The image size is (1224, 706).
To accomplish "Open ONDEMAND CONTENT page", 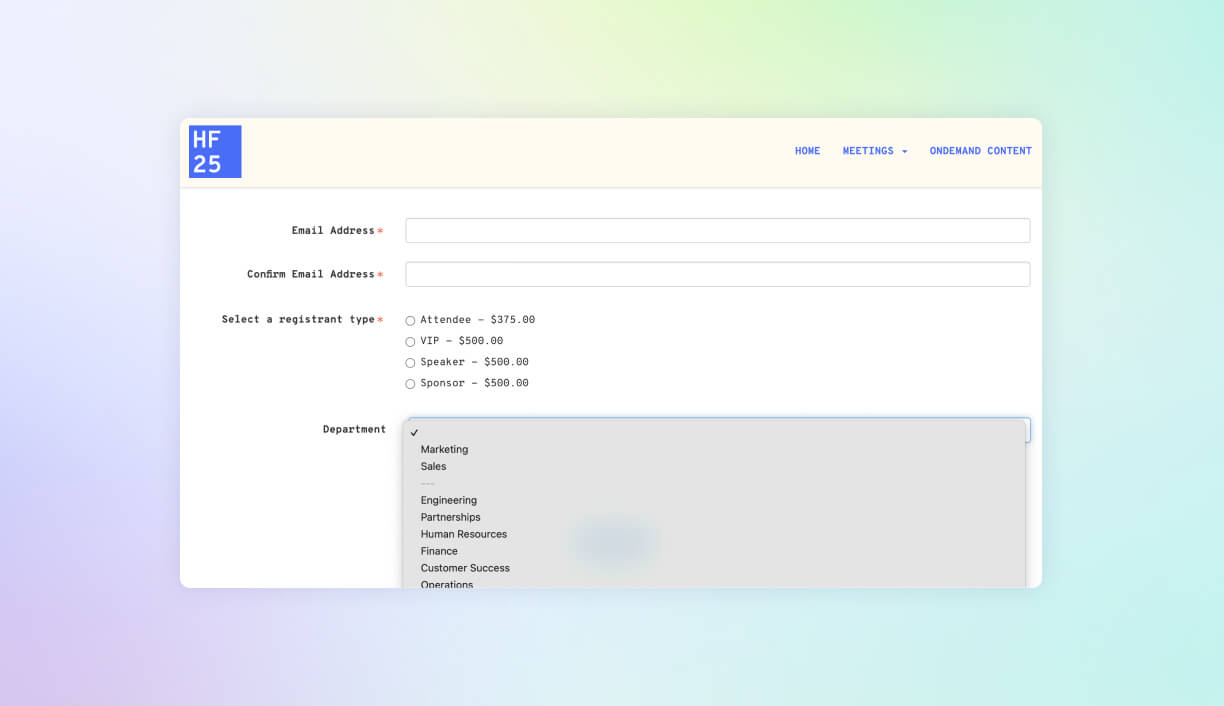I will coord(980,151).
